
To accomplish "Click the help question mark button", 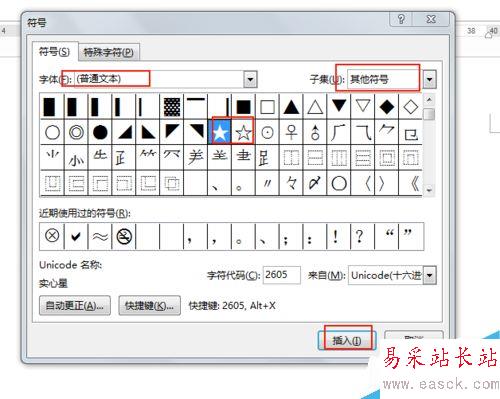I will (401, 19).
